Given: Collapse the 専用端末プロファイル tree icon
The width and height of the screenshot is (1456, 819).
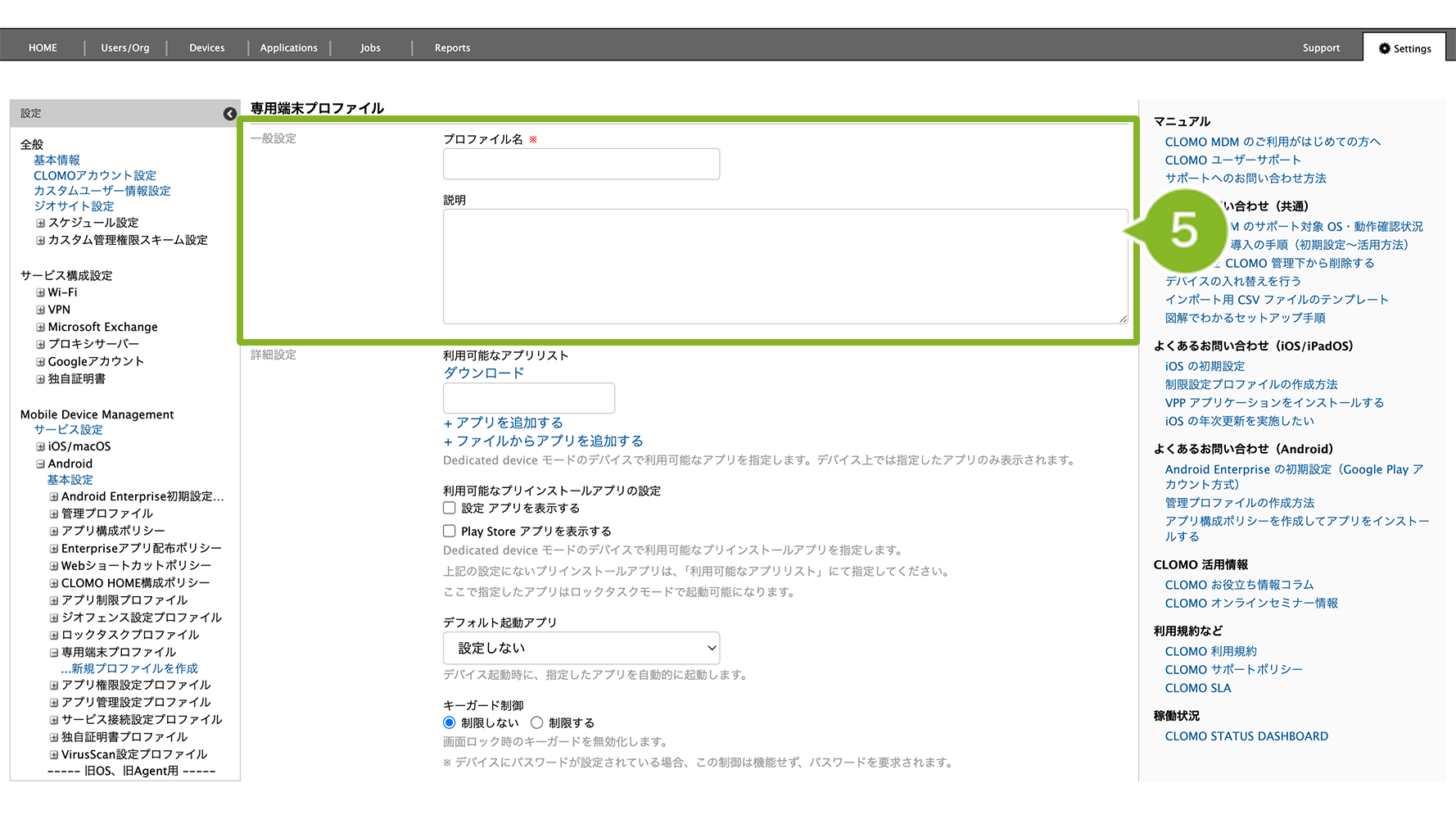Looking at the screenshot, I should (54, 653).
